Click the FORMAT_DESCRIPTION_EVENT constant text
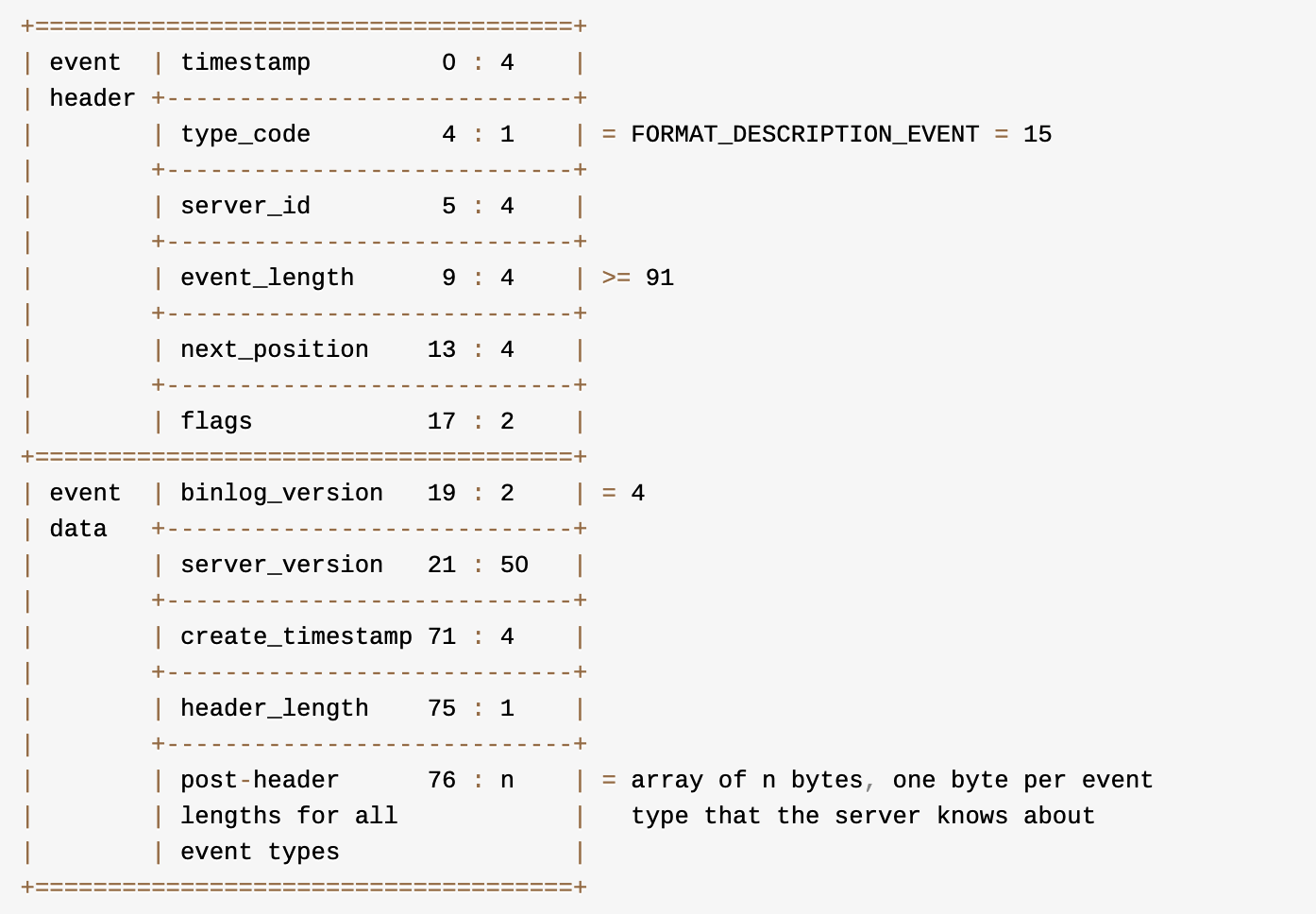This screenshot has width=1316, height=914. (x=804, y=134)
